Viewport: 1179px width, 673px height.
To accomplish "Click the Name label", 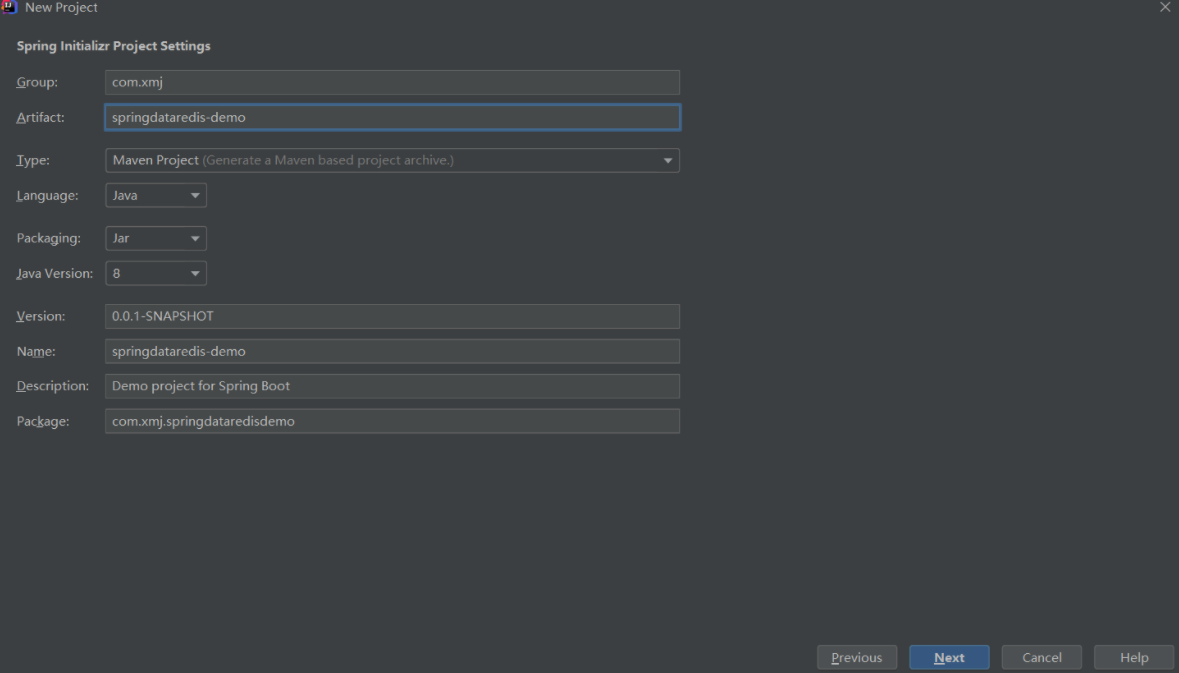I will pos(36,352).
